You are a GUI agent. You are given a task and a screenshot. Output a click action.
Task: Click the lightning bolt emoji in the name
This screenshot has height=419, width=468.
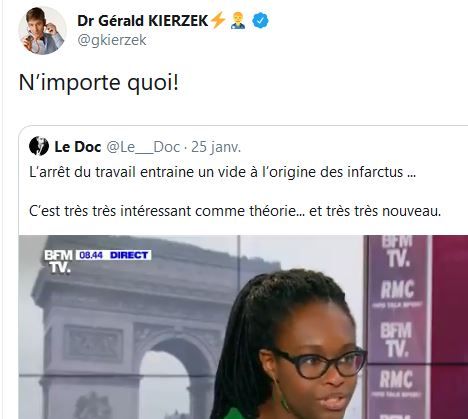218,20
